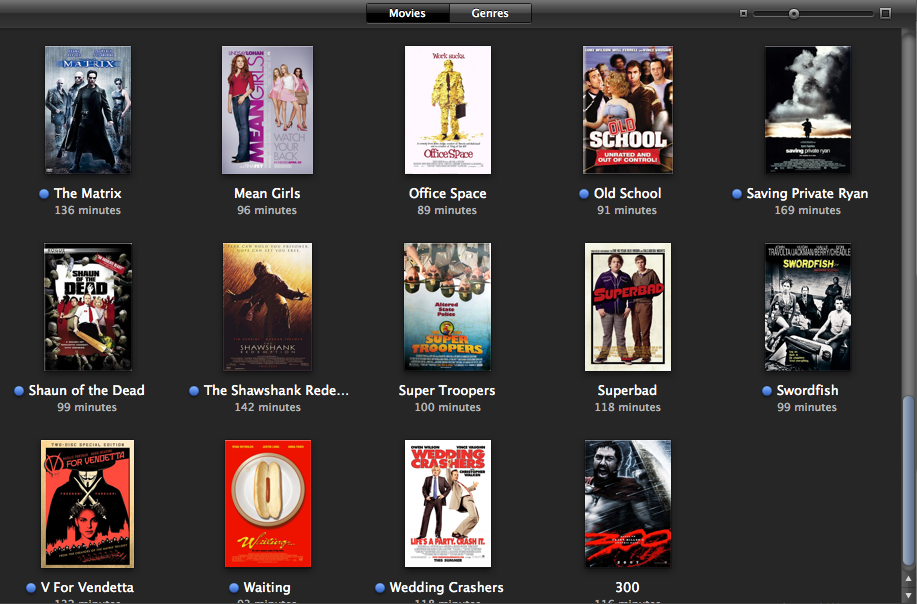This screenshot has width=917, height=604.
Task: Switch to the Genres tab
Action: click(x=490, y=13)
